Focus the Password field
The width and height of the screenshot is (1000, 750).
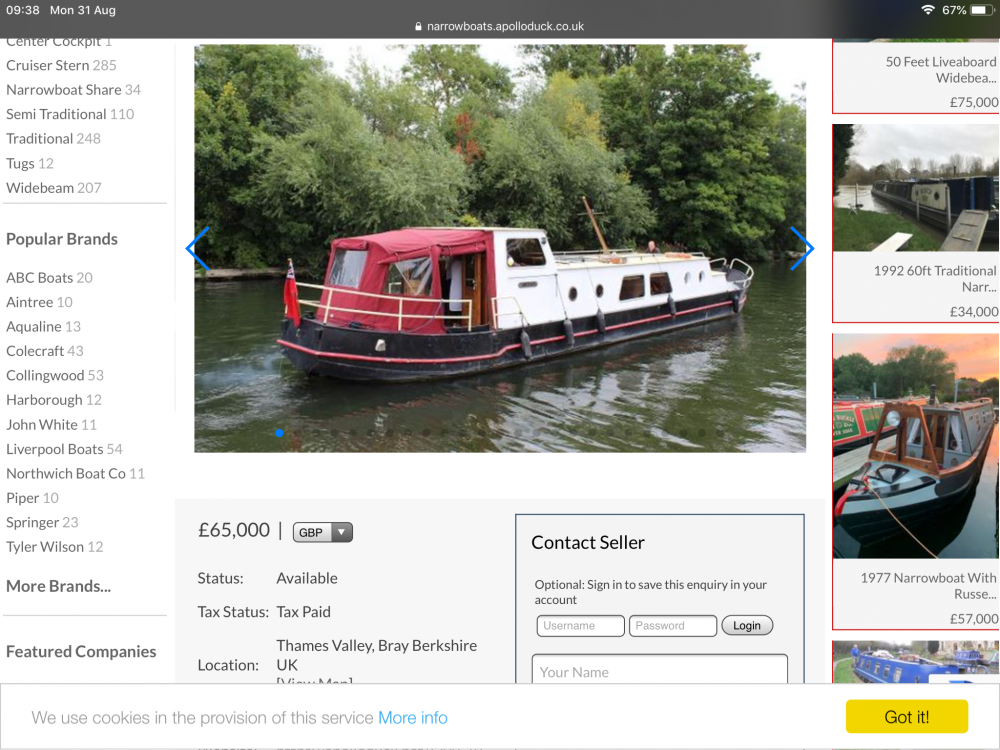(673, 626)
